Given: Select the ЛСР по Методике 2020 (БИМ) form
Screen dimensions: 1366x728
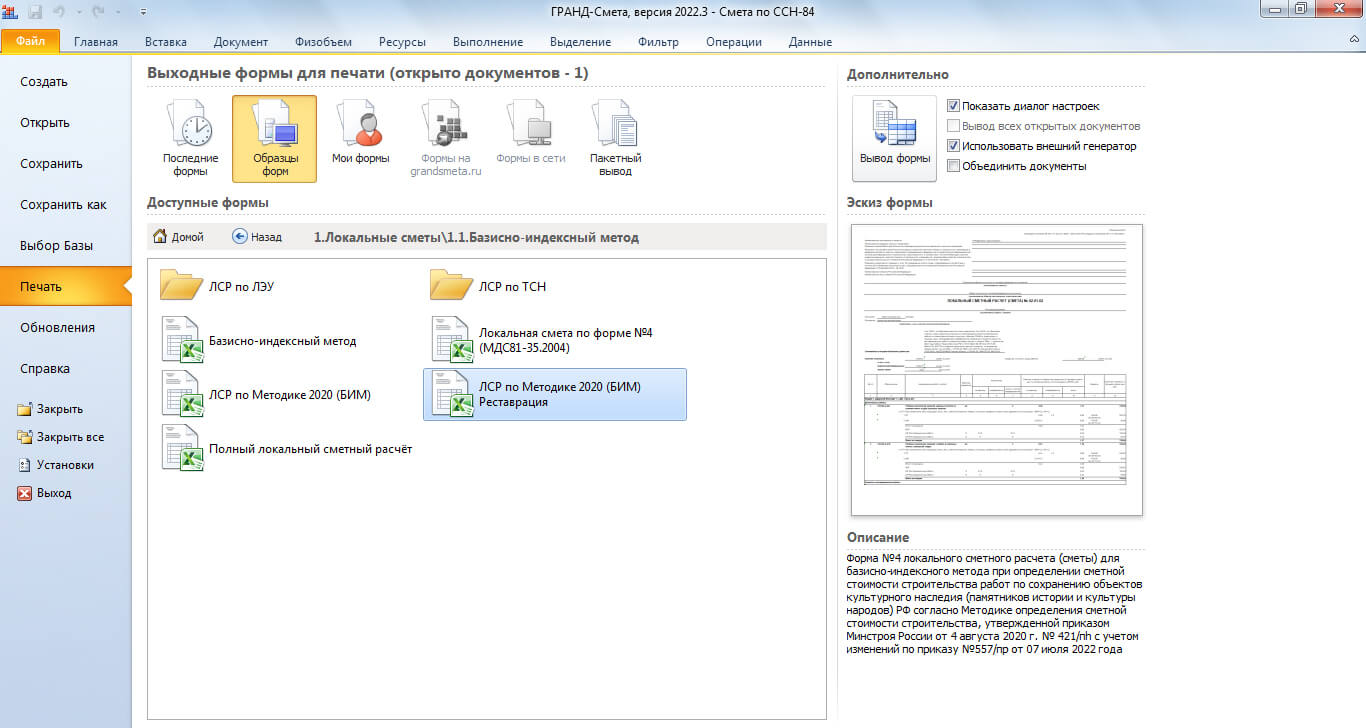Looking at the screenshot, I should tap(266, 394).
